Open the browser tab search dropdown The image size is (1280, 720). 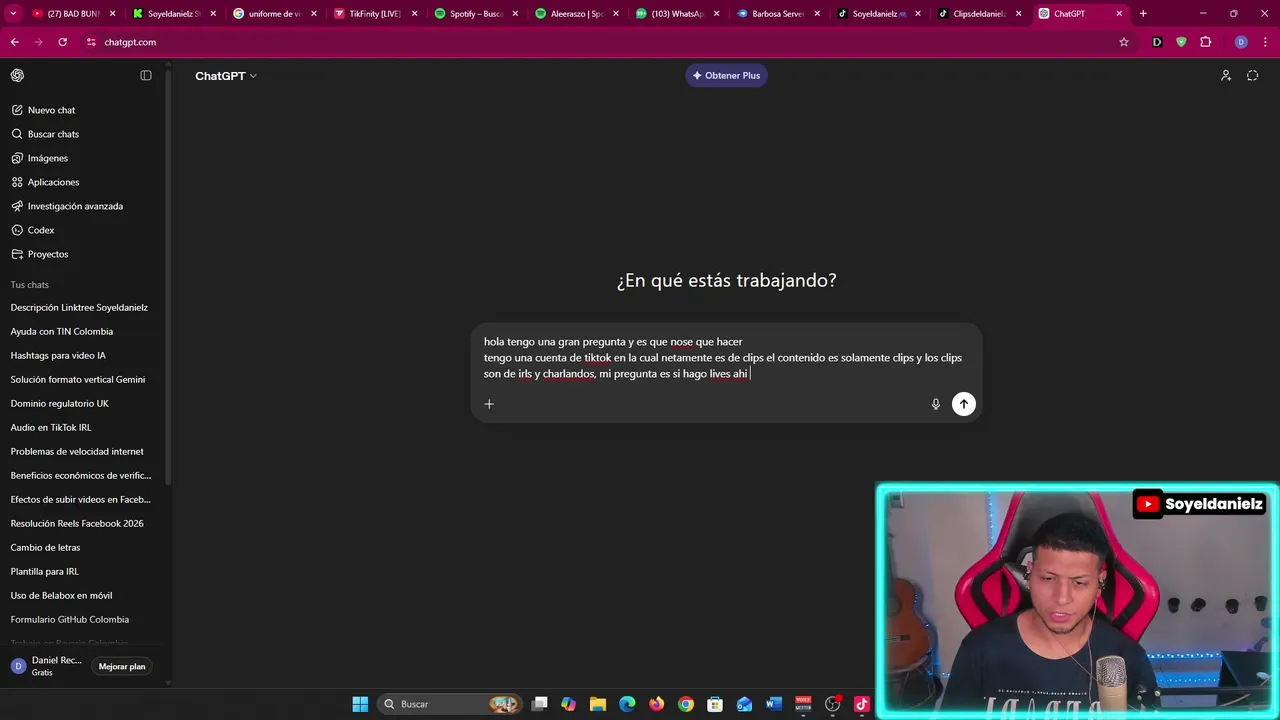click(x=13, y=14)
